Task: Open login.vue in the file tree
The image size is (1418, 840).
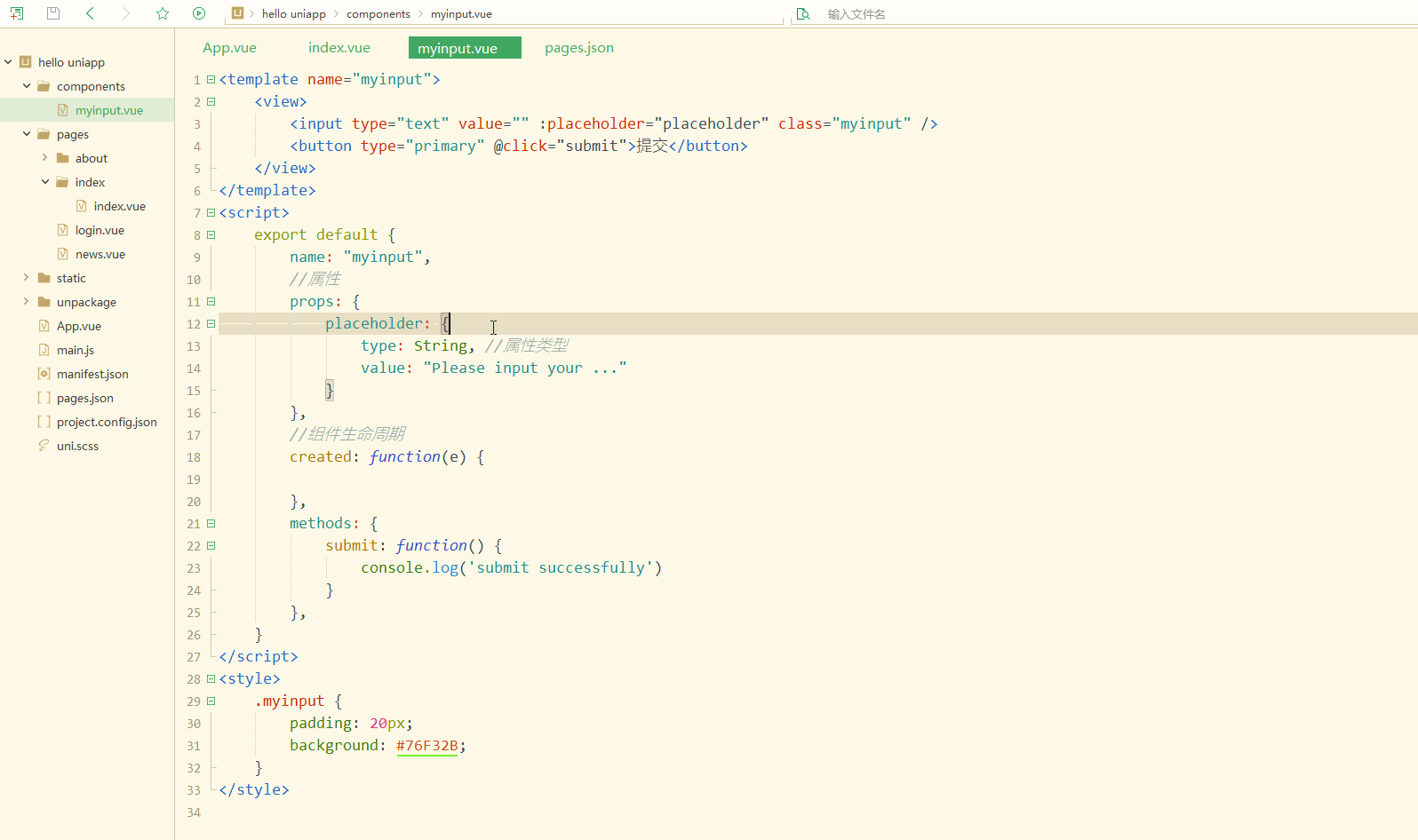Action: [x=100, y=230]
